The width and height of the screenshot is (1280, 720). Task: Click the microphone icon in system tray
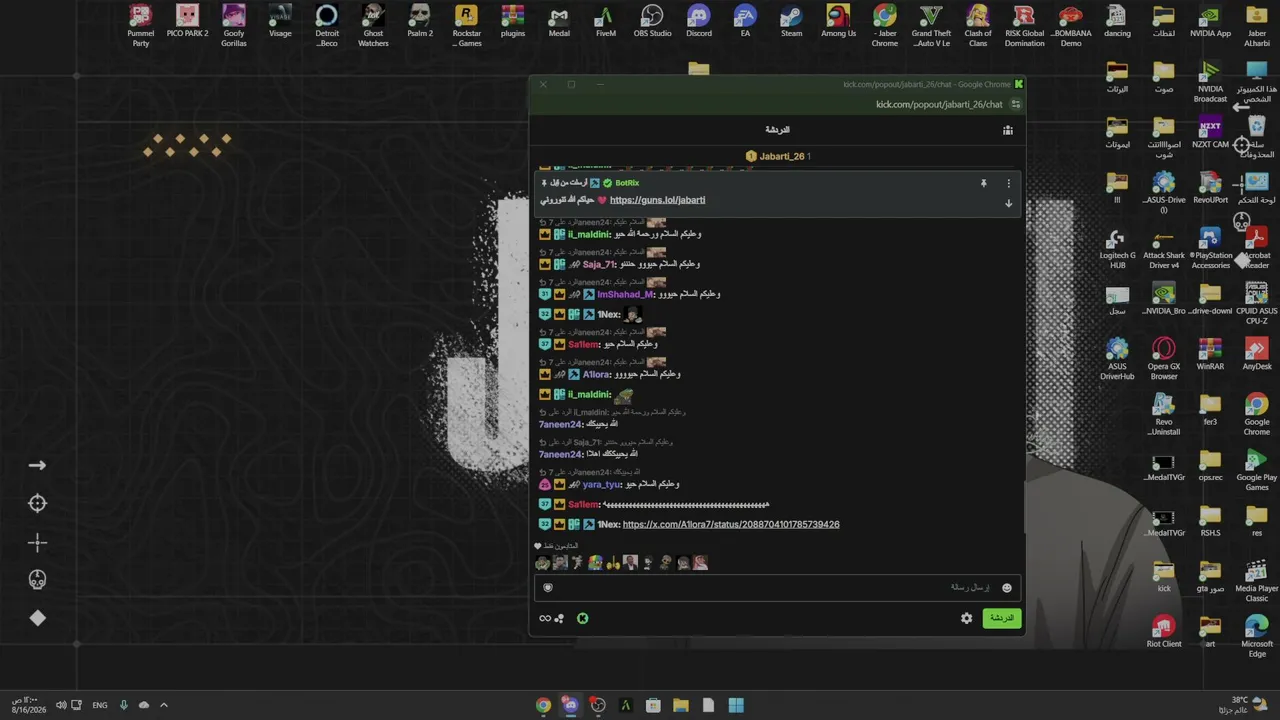(x=124, y=705)
